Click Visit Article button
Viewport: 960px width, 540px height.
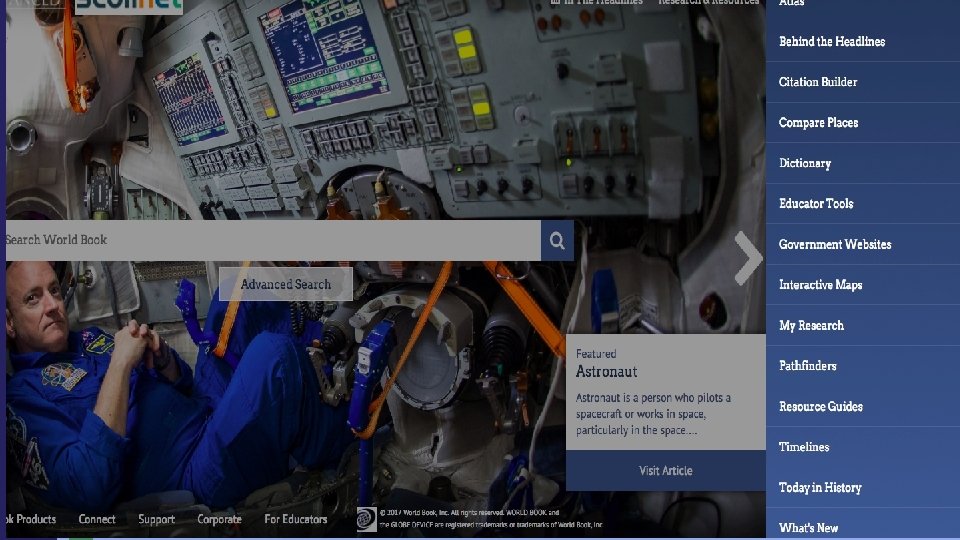[666, 470]
